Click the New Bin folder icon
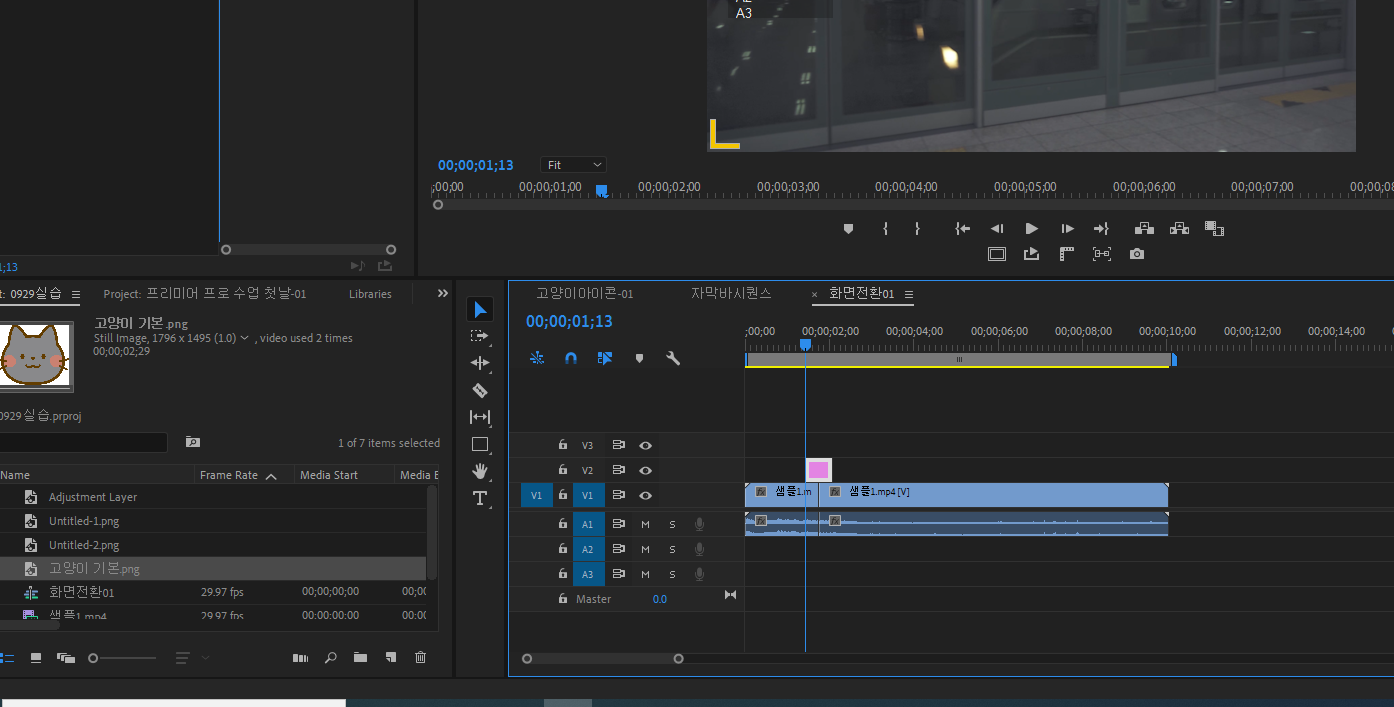 360,658
